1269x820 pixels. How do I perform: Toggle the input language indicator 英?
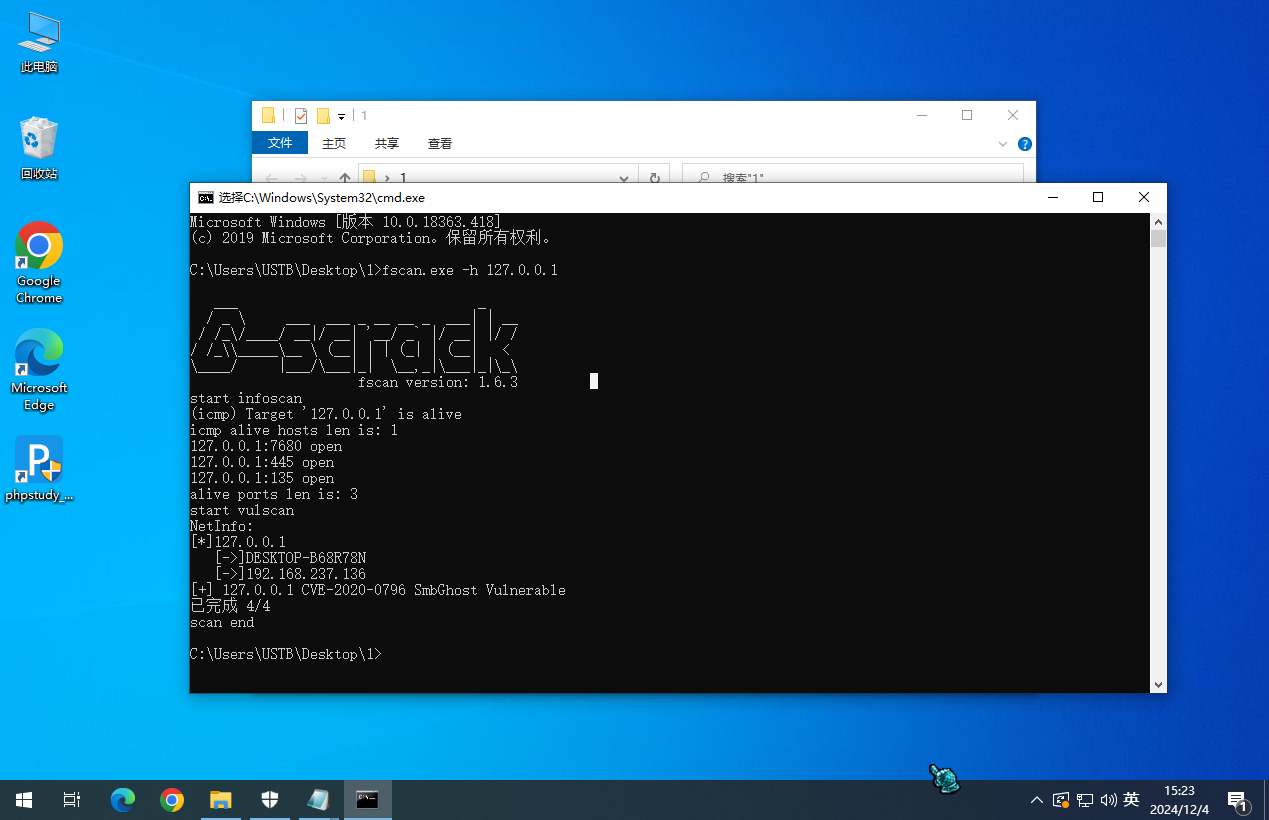pyautogui.click(x=1131, y=800)
